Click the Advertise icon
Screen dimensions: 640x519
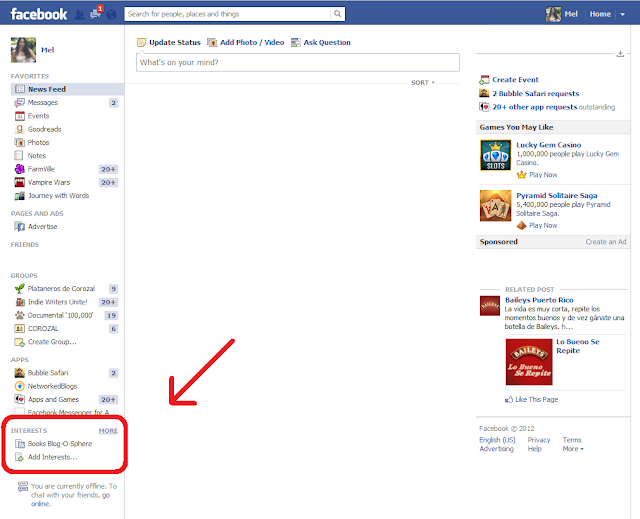(20, 226)
